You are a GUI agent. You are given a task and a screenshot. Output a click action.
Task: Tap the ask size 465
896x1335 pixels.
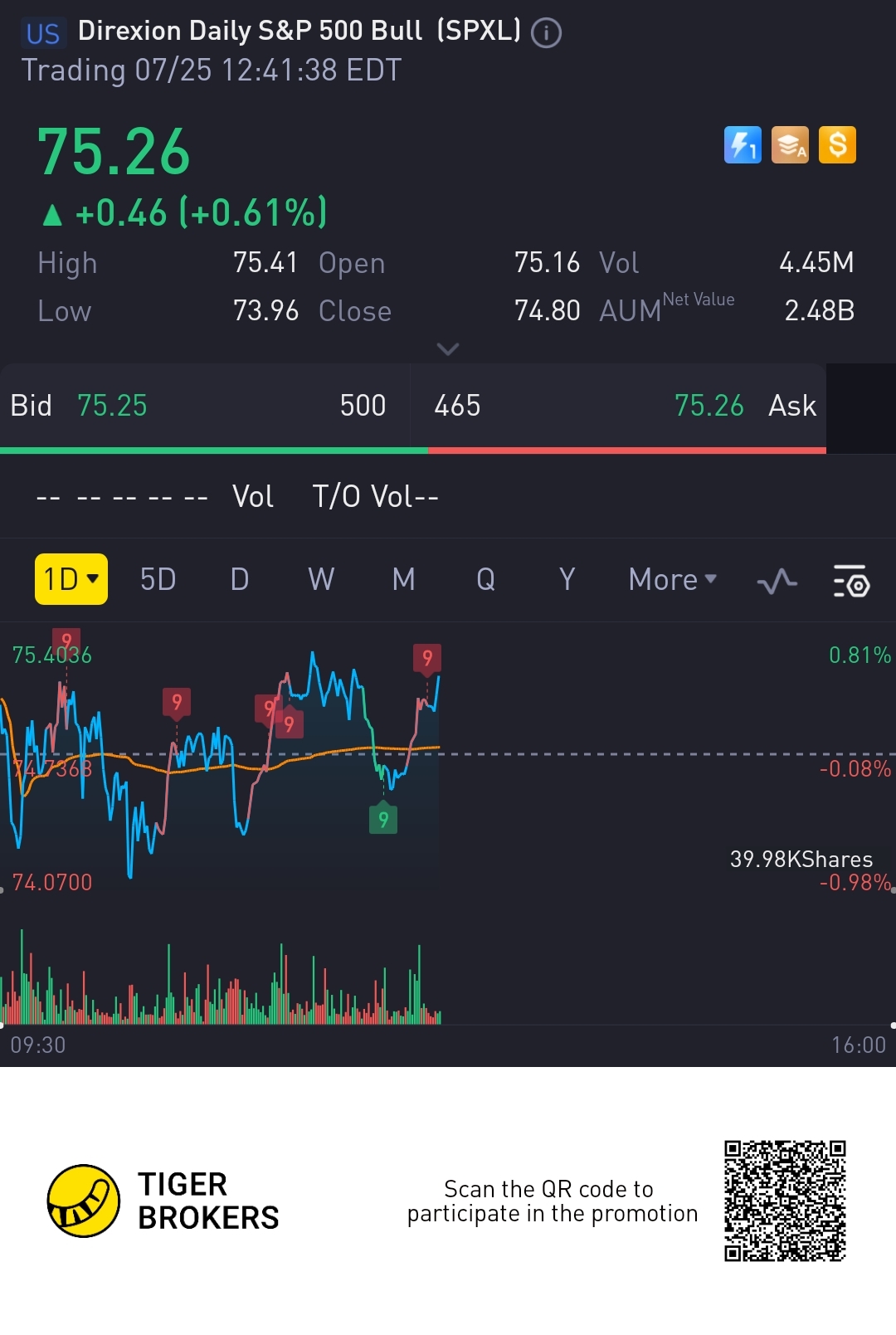(x=457, y=406)
